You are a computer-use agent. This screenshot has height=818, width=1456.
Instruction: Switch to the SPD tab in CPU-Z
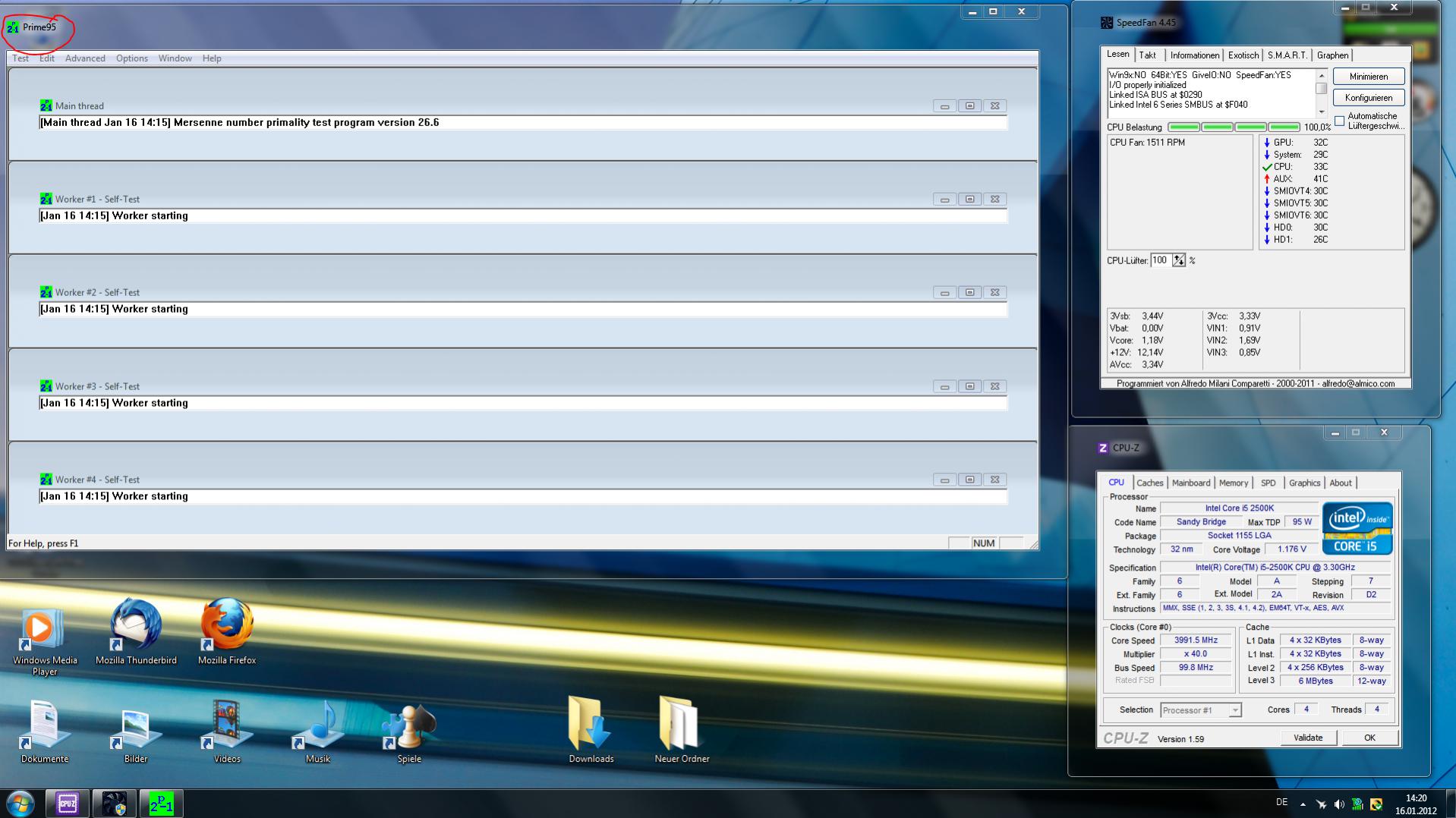click(x=1268, y=483)
